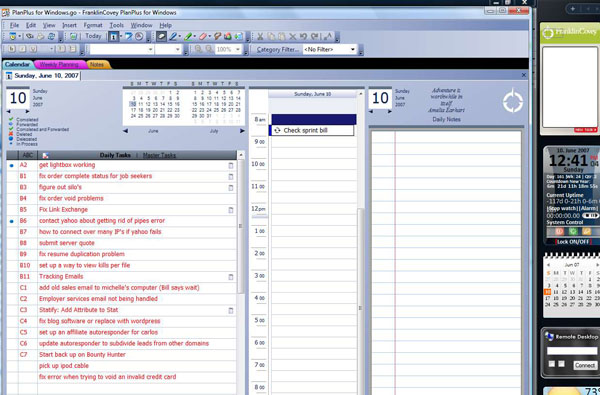Open the 100% zoom level dropdown
The width and height of the screenshot is (600, 395).
(x=228, y=49)
